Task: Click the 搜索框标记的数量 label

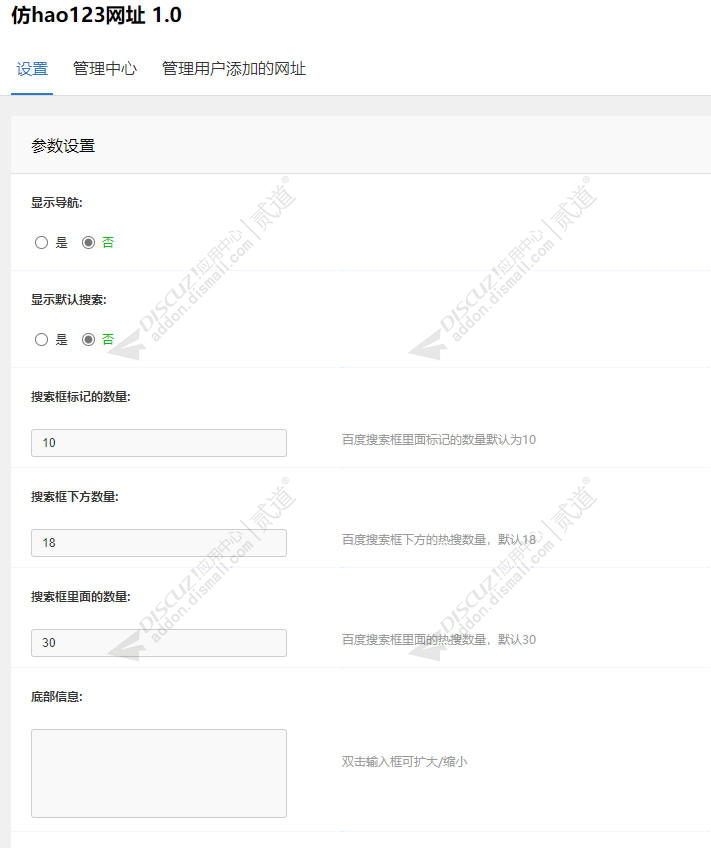Action: pos(81,396)
